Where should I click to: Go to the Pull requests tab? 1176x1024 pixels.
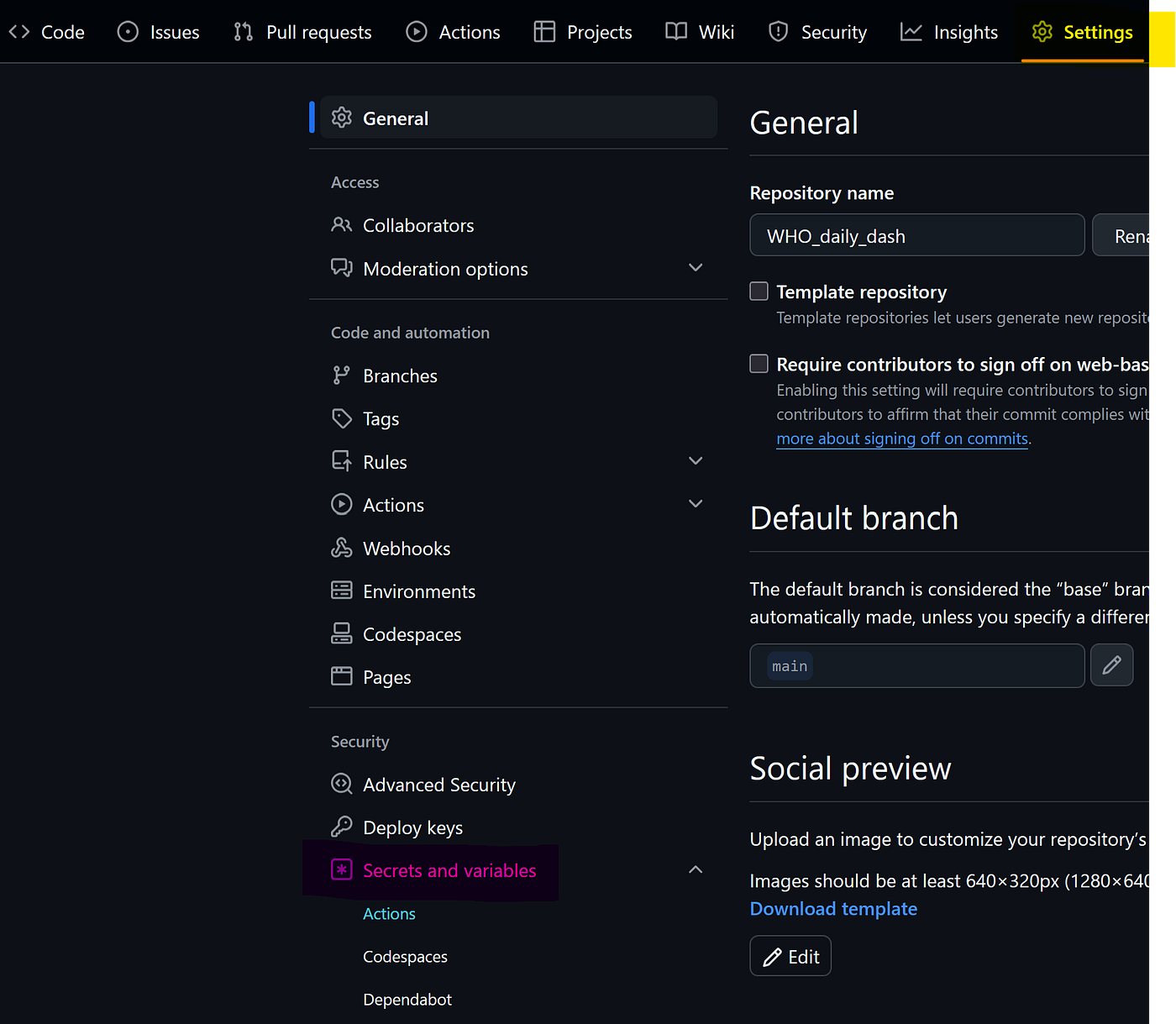click(303, 32)
